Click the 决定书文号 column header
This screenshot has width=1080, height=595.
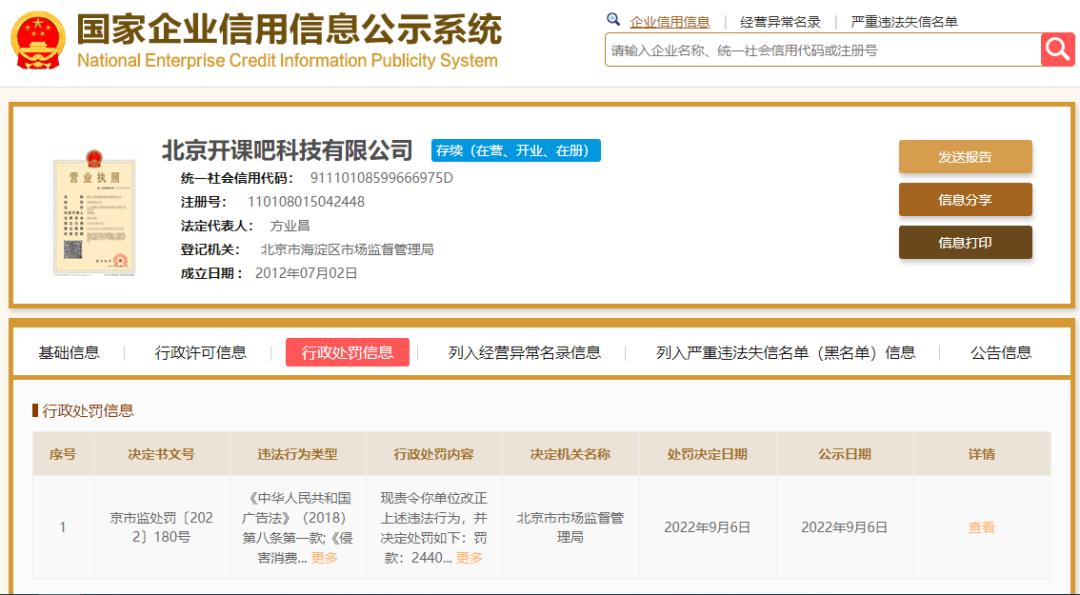click(x=161, y=455)
